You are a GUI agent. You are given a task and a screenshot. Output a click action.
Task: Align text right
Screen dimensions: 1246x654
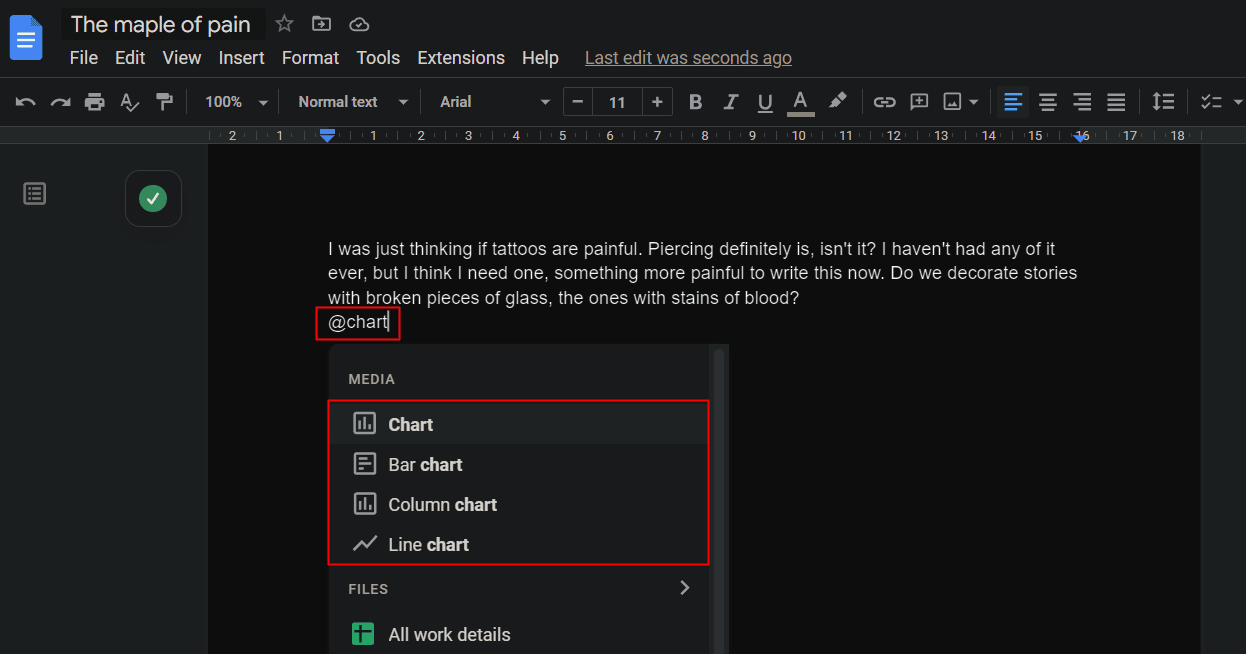[1082, 102]
